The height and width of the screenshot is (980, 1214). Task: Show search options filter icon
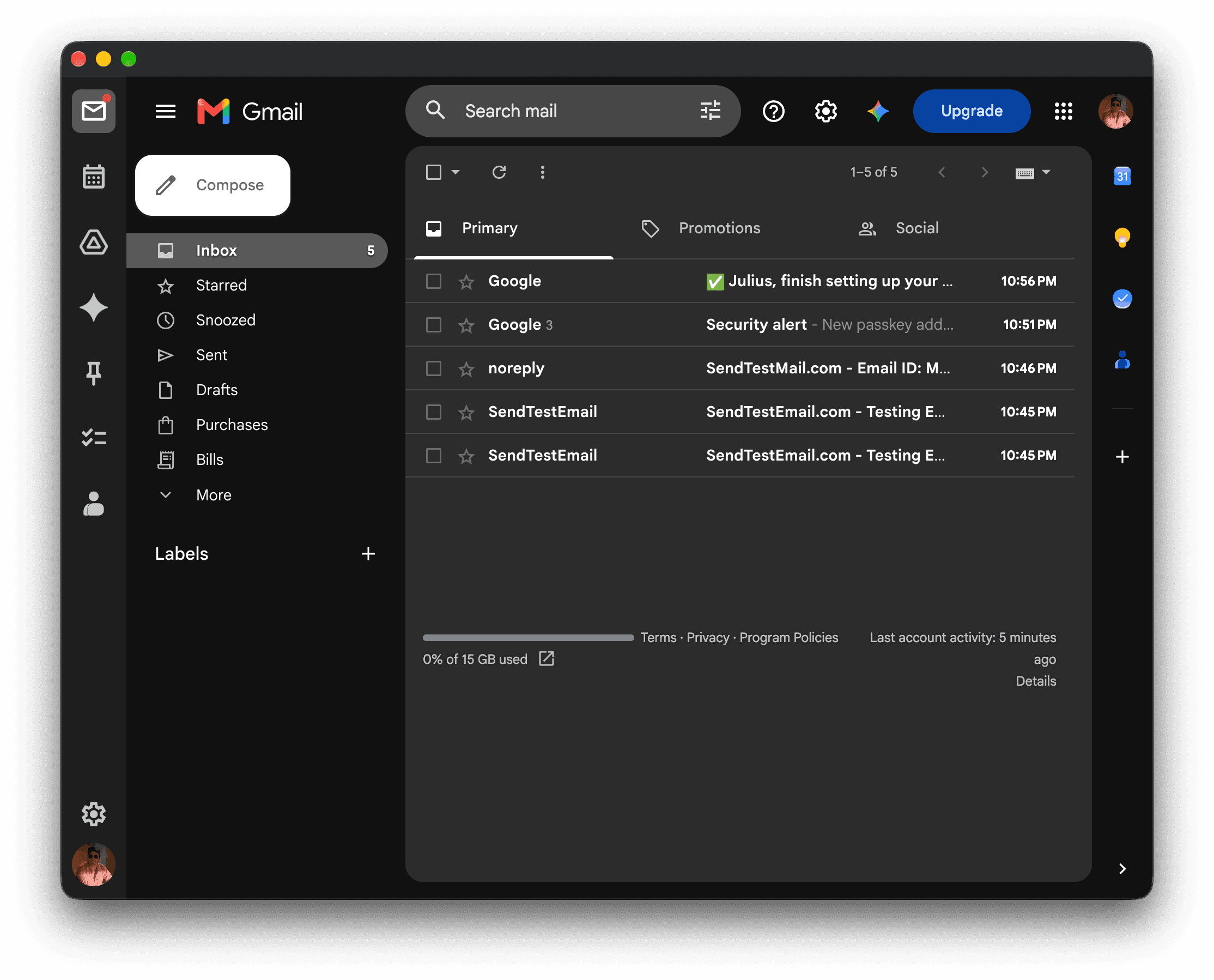710,111
